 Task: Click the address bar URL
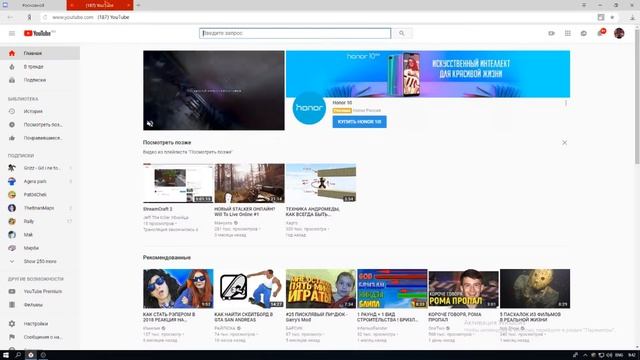[73, 17]
